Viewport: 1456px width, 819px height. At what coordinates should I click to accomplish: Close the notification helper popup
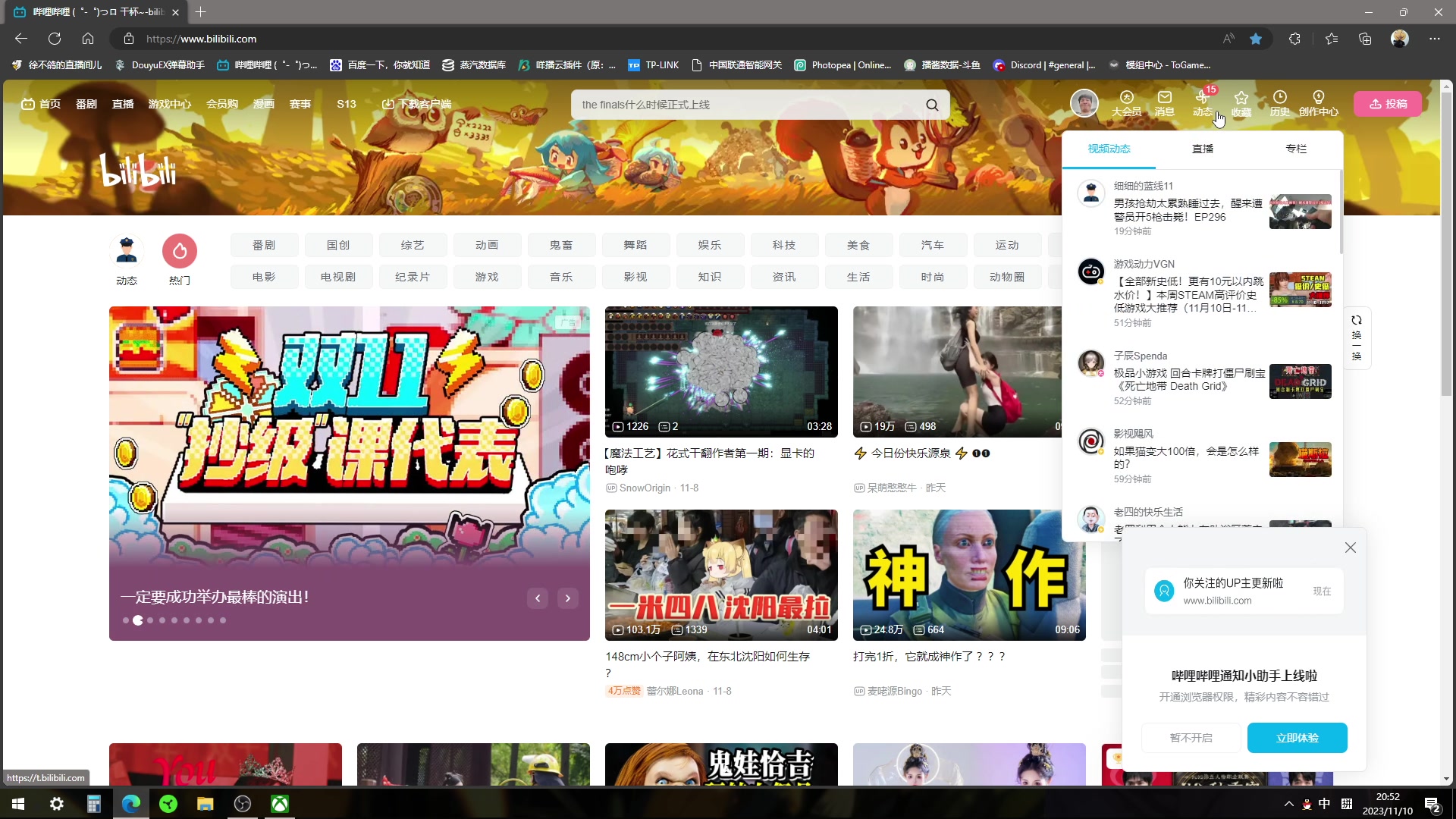click(x=1351, y=548)
